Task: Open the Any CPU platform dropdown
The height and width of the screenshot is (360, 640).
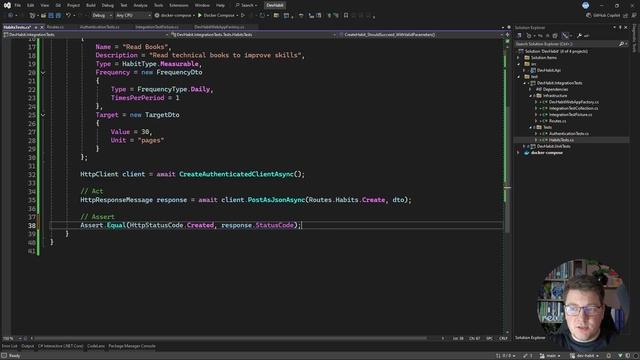Action: [x=133, y=16]
